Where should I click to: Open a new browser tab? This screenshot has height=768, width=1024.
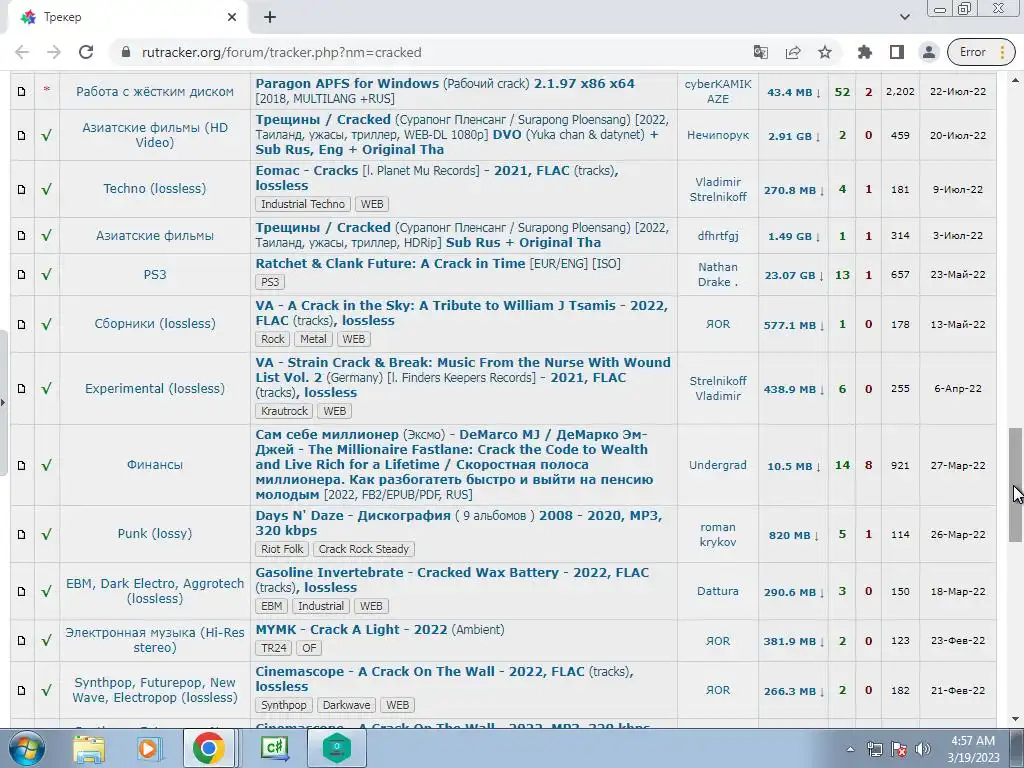pos(270,18)
